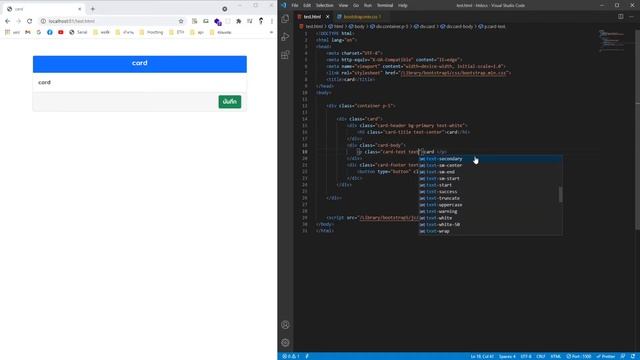The width and height of the screenshot is (640, 360).
Task: Go back in the Chrome browser
Action: point(7,21)
